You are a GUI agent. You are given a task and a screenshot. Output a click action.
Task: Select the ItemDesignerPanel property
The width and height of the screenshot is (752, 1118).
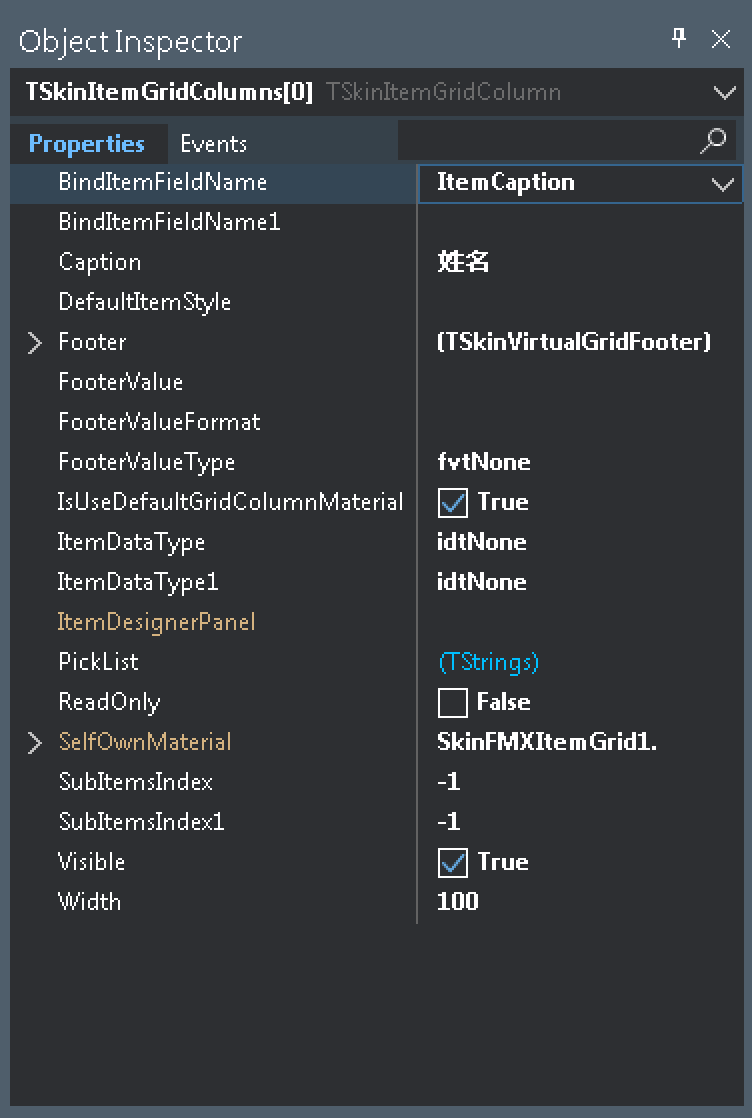(157, 622)
